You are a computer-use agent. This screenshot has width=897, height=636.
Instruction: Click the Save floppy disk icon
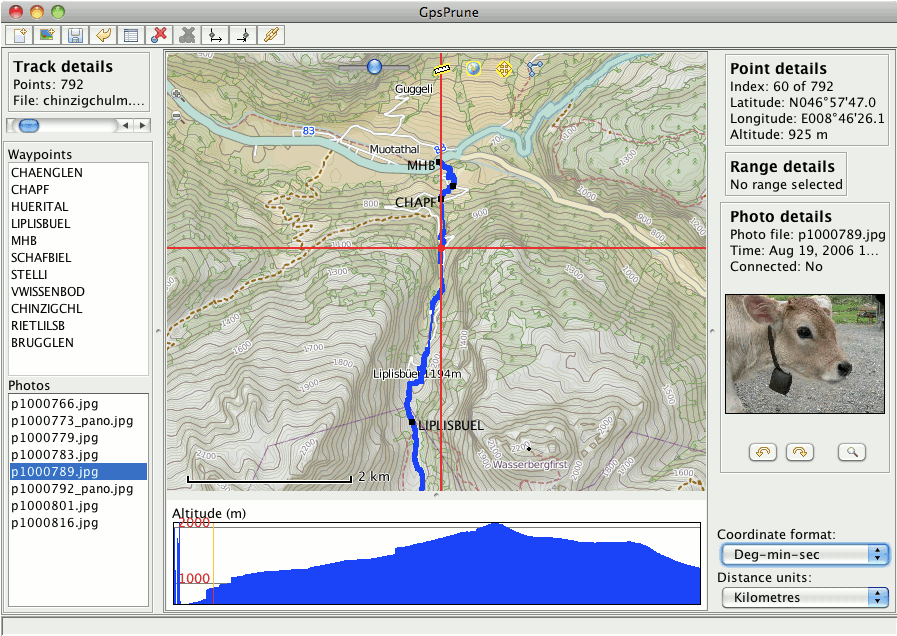[x=74, y=35]
